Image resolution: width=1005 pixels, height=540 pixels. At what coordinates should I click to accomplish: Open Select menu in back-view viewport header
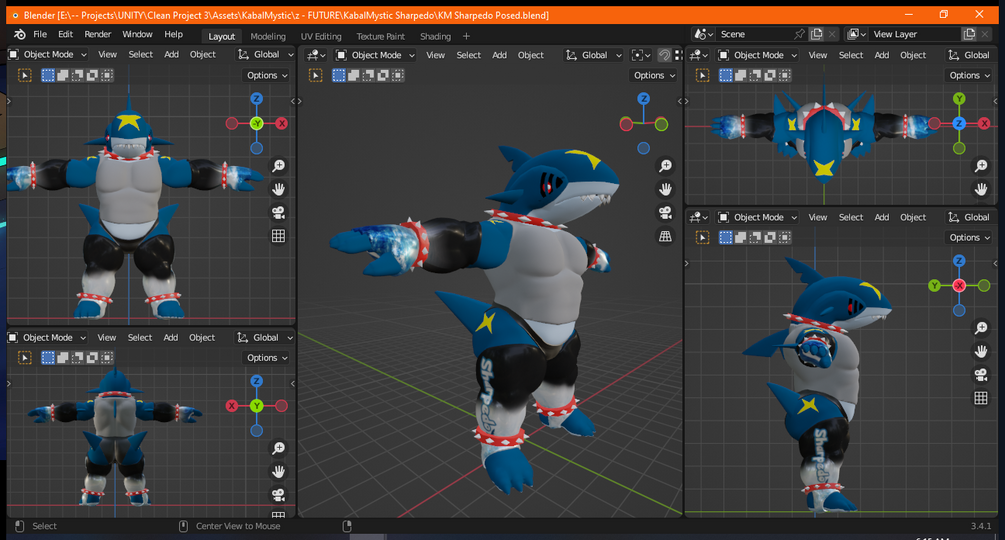[x=140, y=338]
